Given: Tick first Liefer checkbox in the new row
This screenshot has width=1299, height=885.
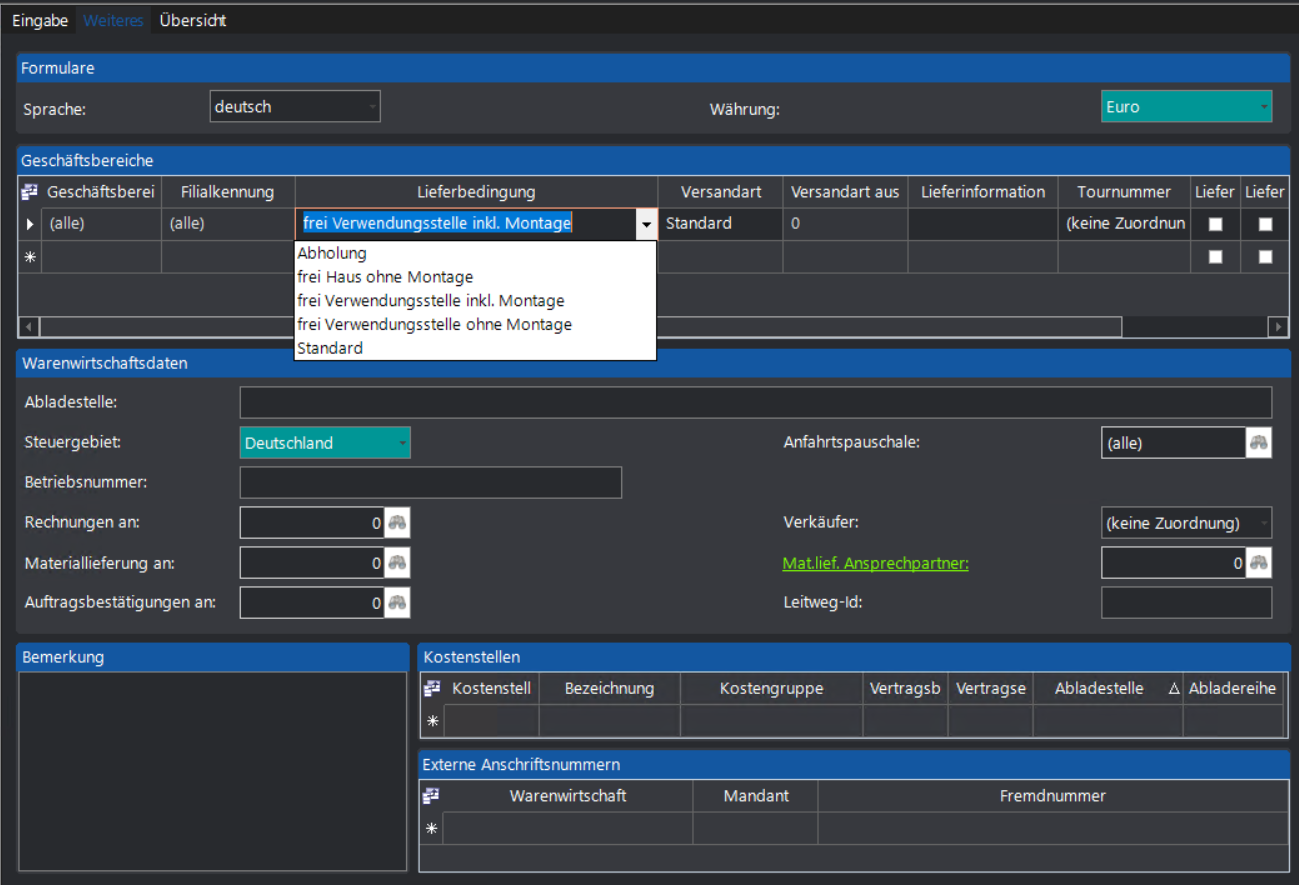Looking at the screenshot, I should 1216,257.
